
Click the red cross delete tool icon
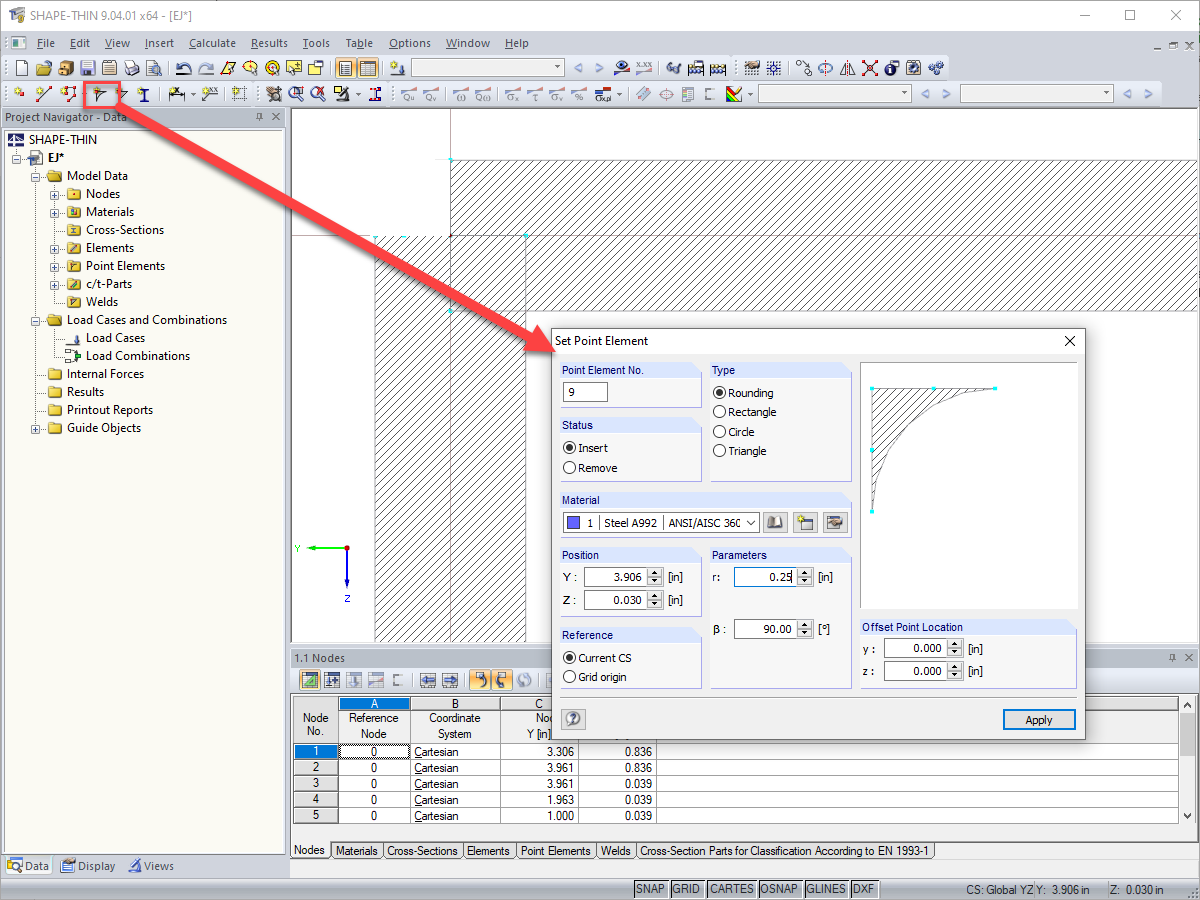(x=870, y=68)
